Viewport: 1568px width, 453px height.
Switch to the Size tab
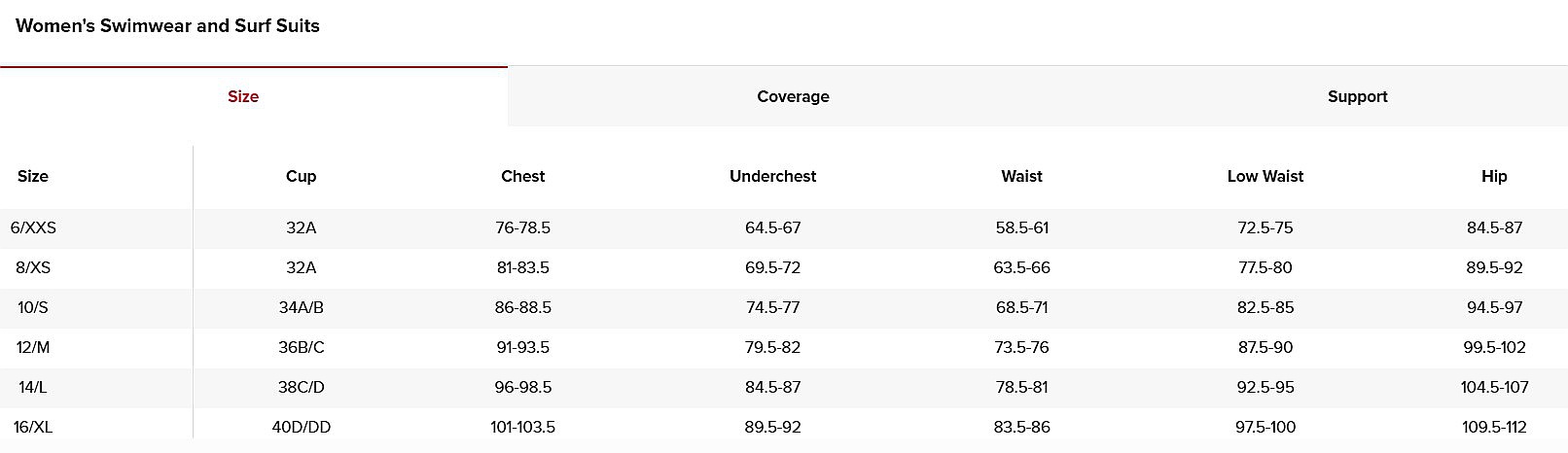(243, 96)
